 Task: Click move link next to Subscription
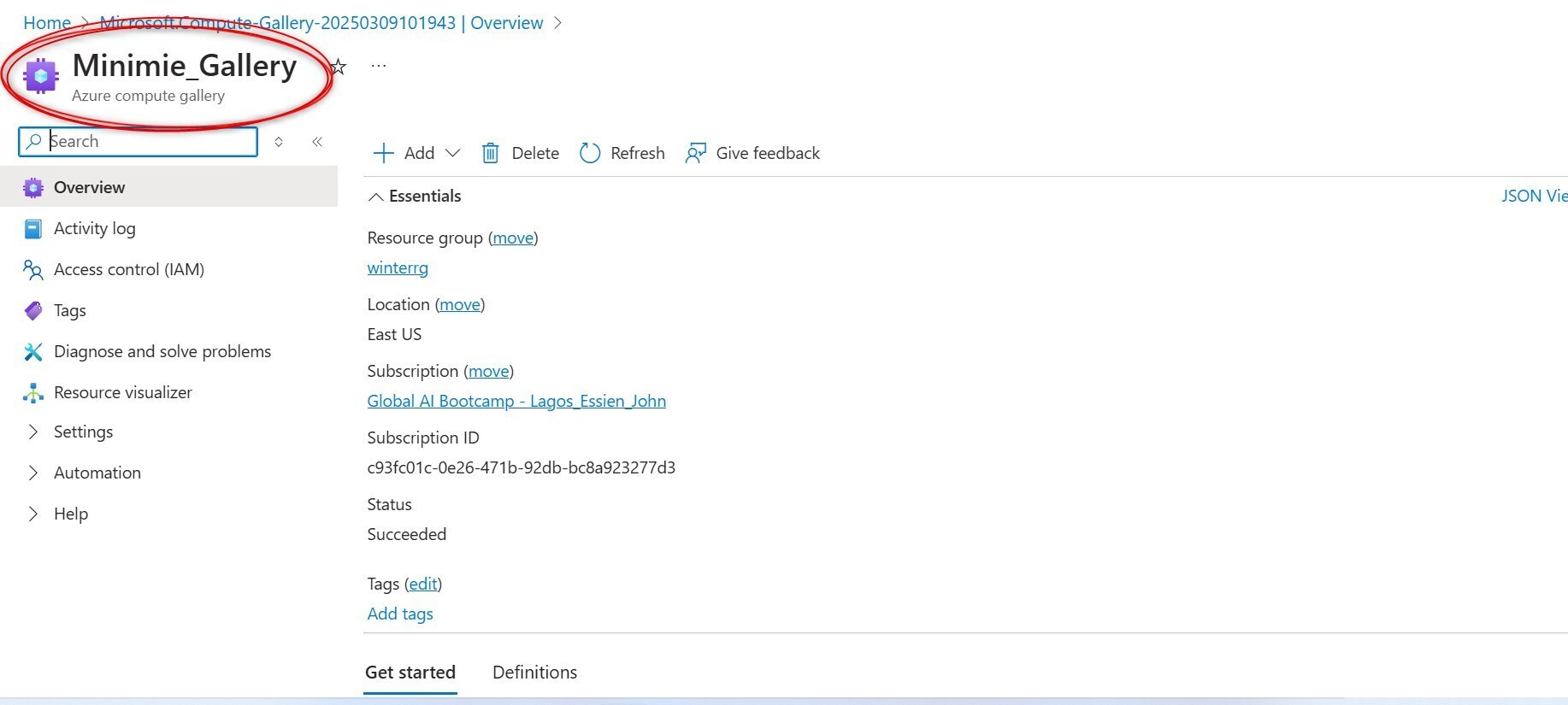coord(489,371)
